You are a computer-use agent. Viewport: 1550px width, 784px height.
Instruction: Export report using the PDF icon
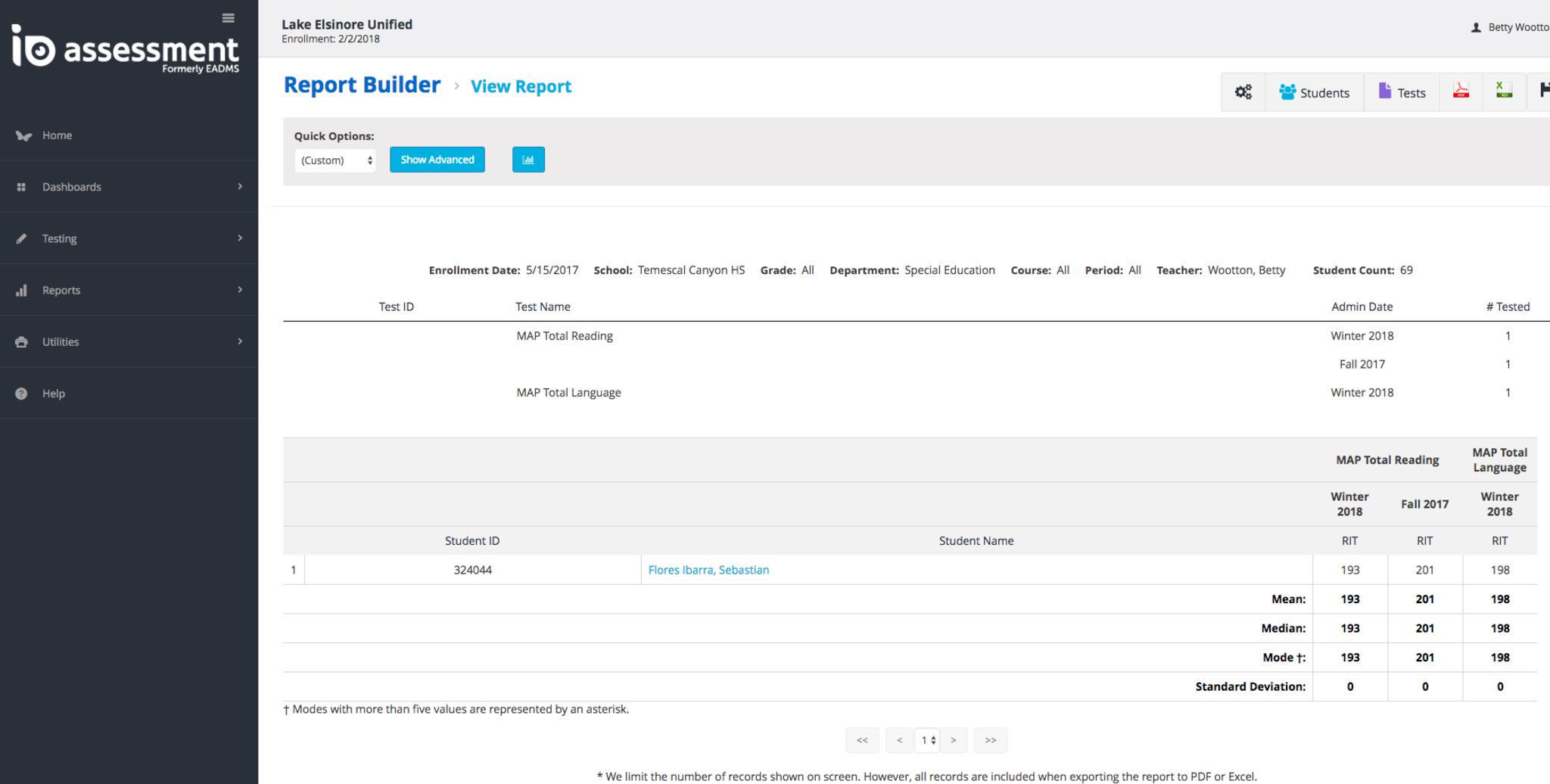click(1461, 92)
